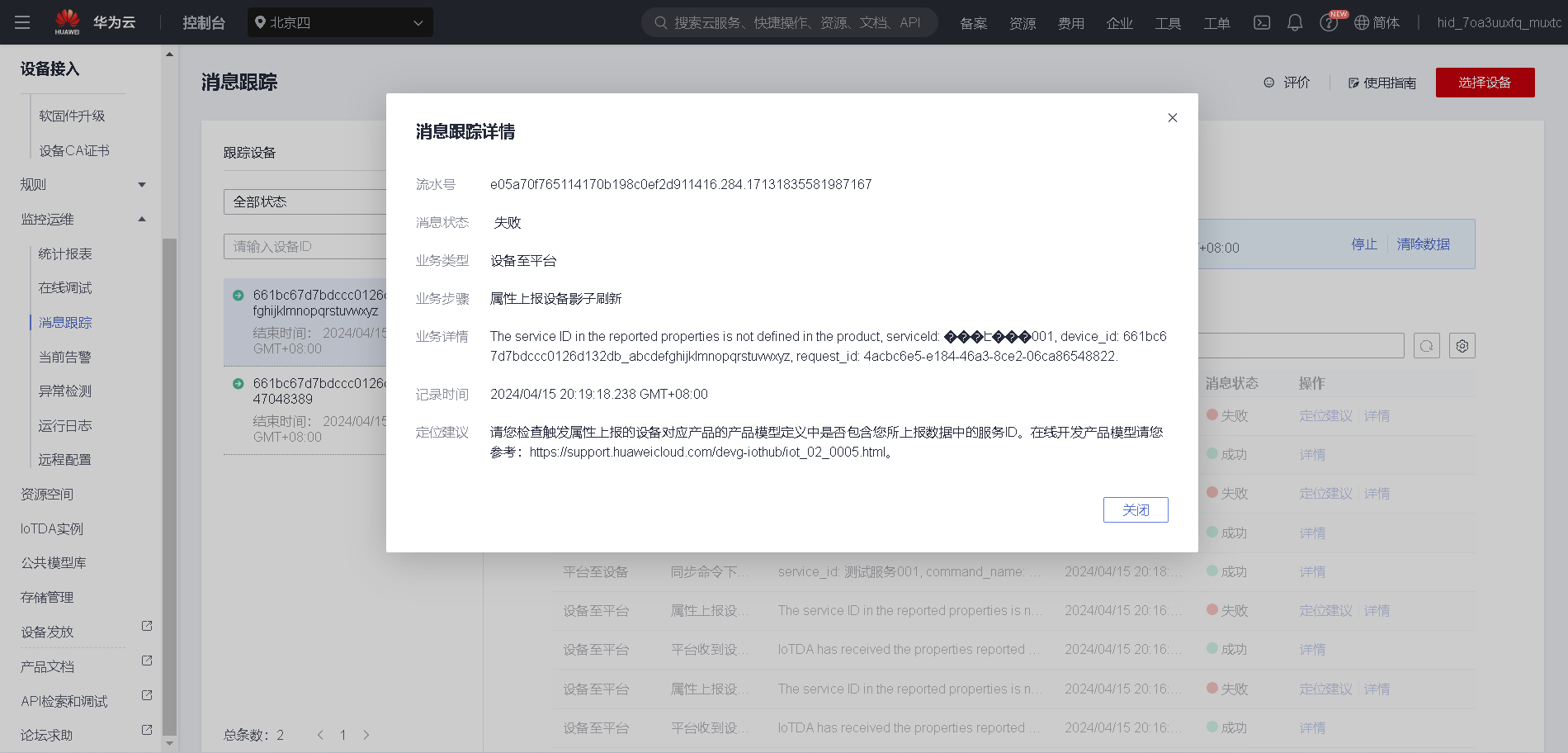Click scrollbar up arrow in sidebar
Screen dimensions: 1568x753
tap(169, 54)
